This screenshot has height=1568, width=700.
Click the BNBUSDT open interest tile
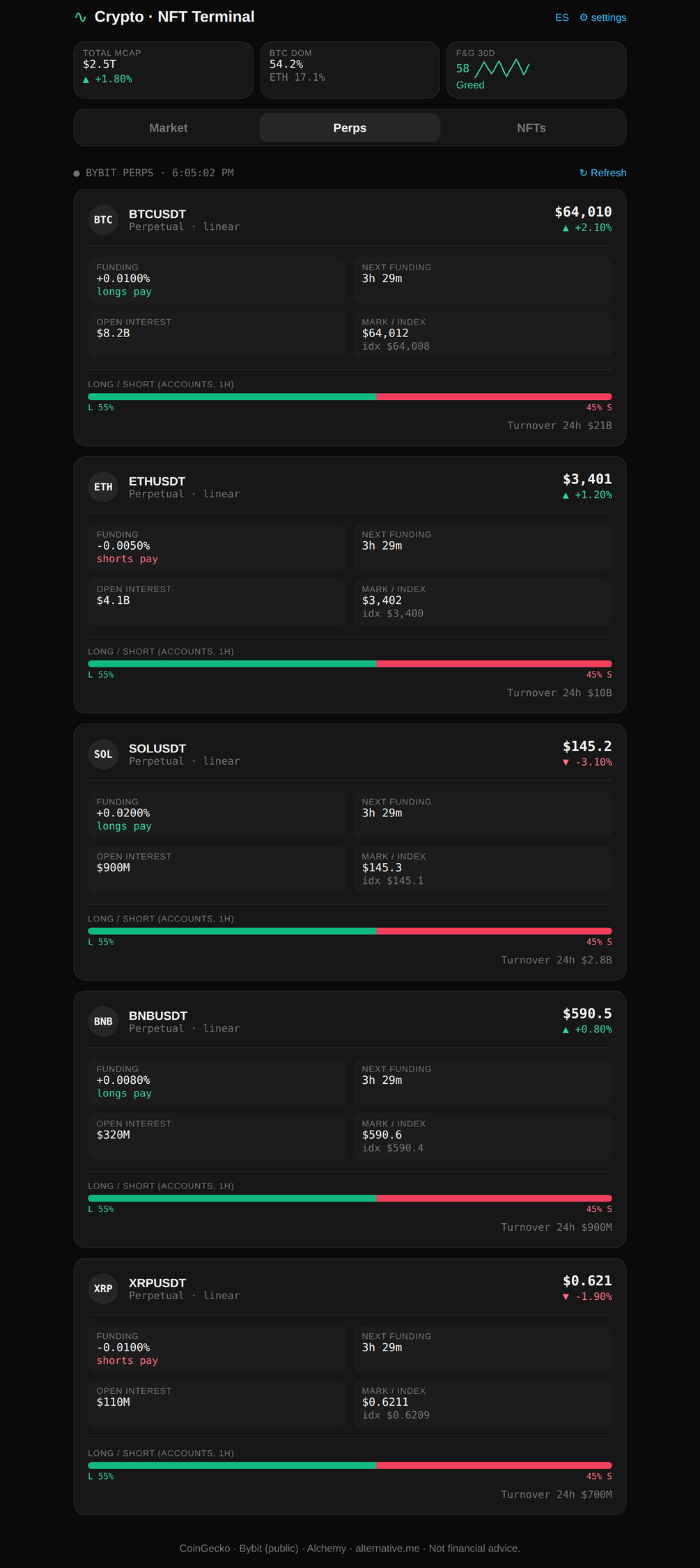pos(217,1137)
